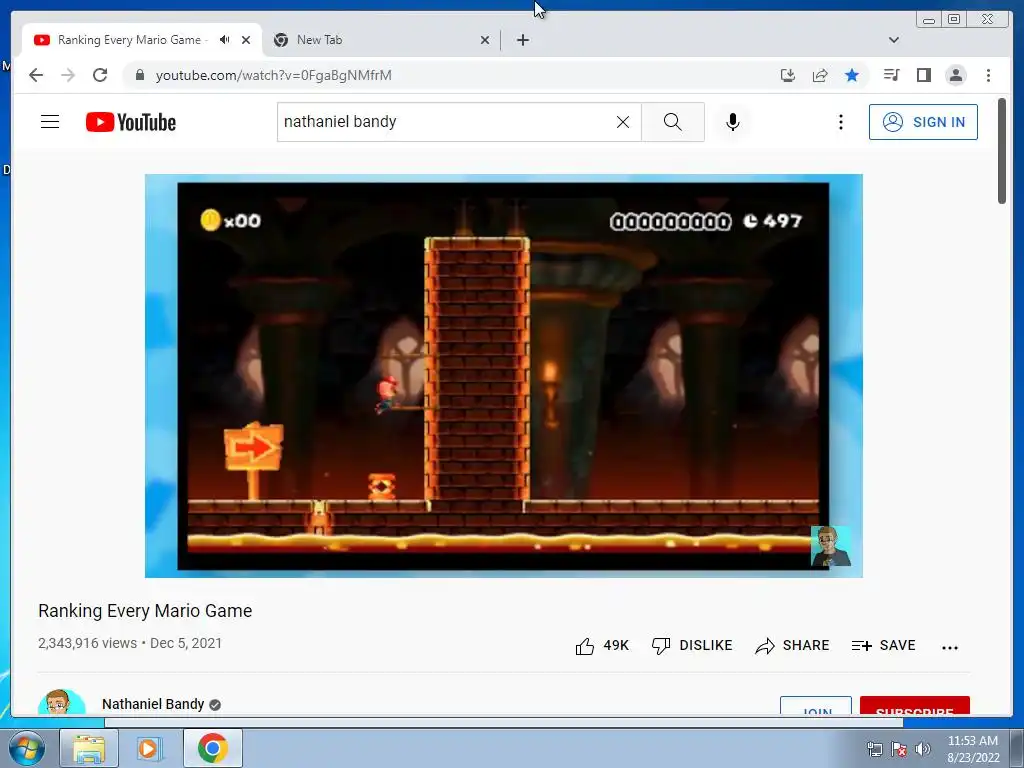
Task: Click the blue bookmark star
Action: 852,75
